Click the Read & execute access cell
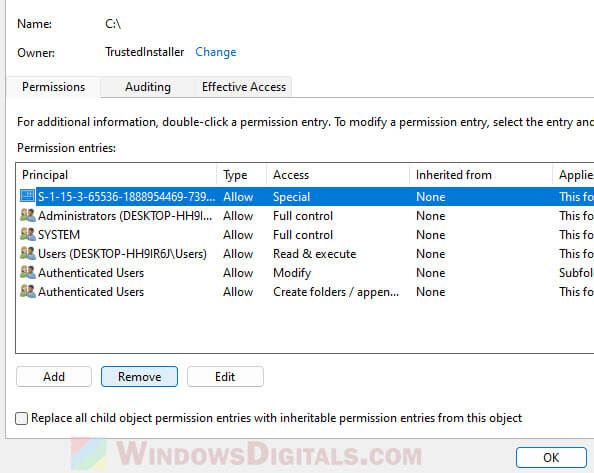 click(314, 253)
